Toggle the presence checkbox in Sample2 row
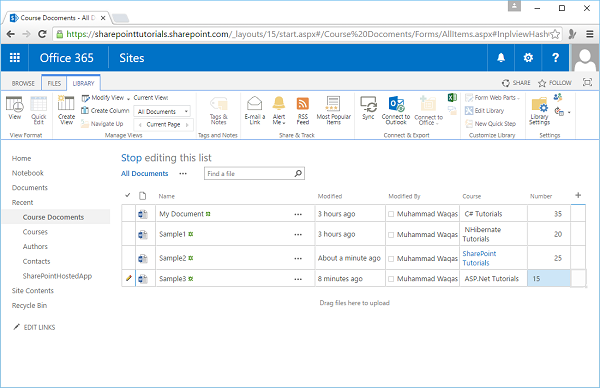This screenshot has width=600, height=388. [x=391, y=259]
